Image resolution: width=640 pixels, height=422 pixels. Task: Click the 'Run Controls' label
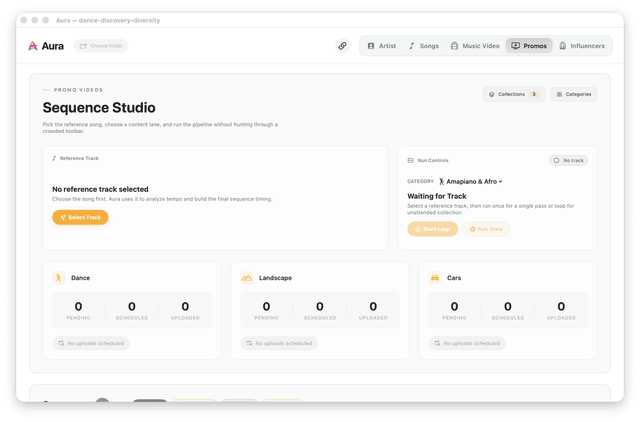433,160
